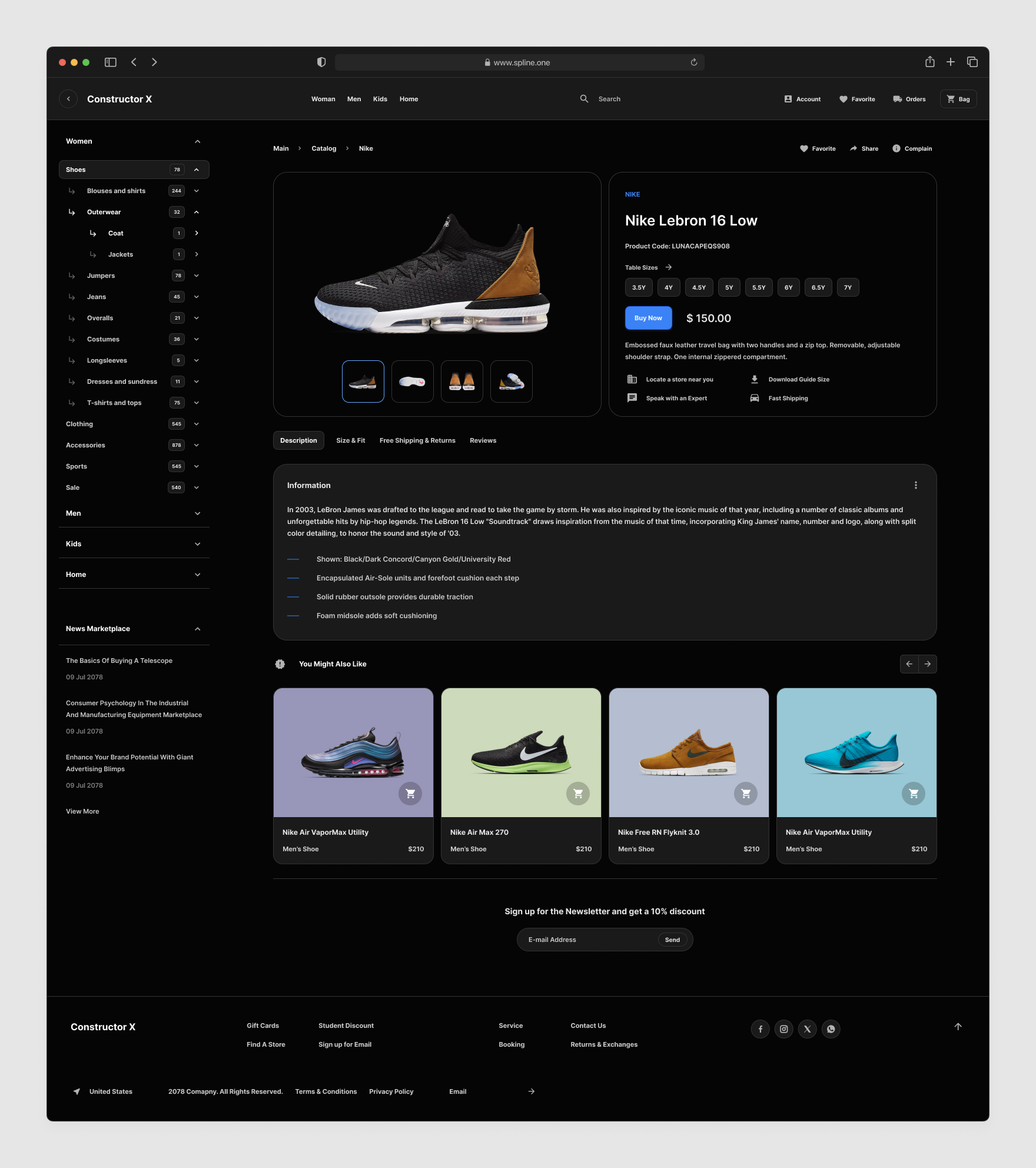Select size 3.5Y

tap(639, 287)
